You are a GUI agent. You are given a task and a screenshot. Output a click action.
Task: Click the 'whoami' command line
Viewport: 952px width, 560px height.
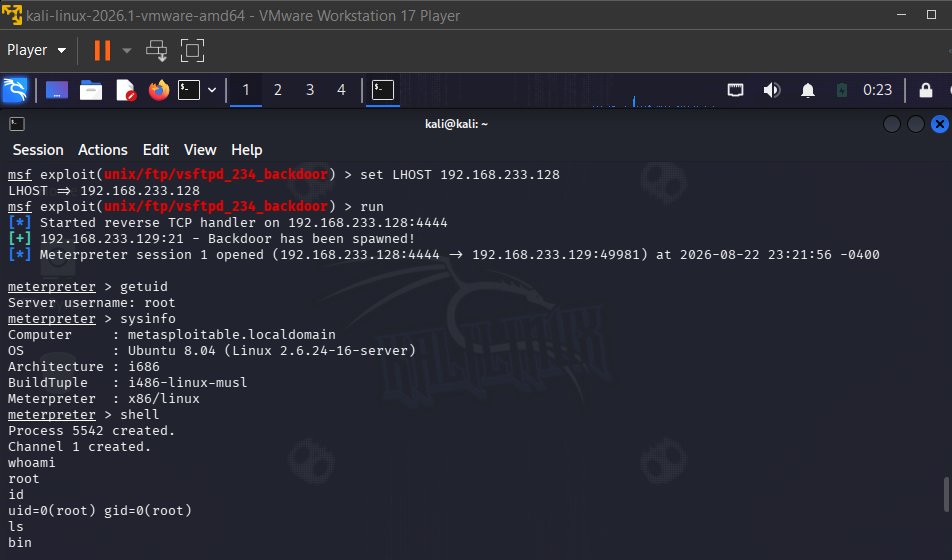(32, 462)
